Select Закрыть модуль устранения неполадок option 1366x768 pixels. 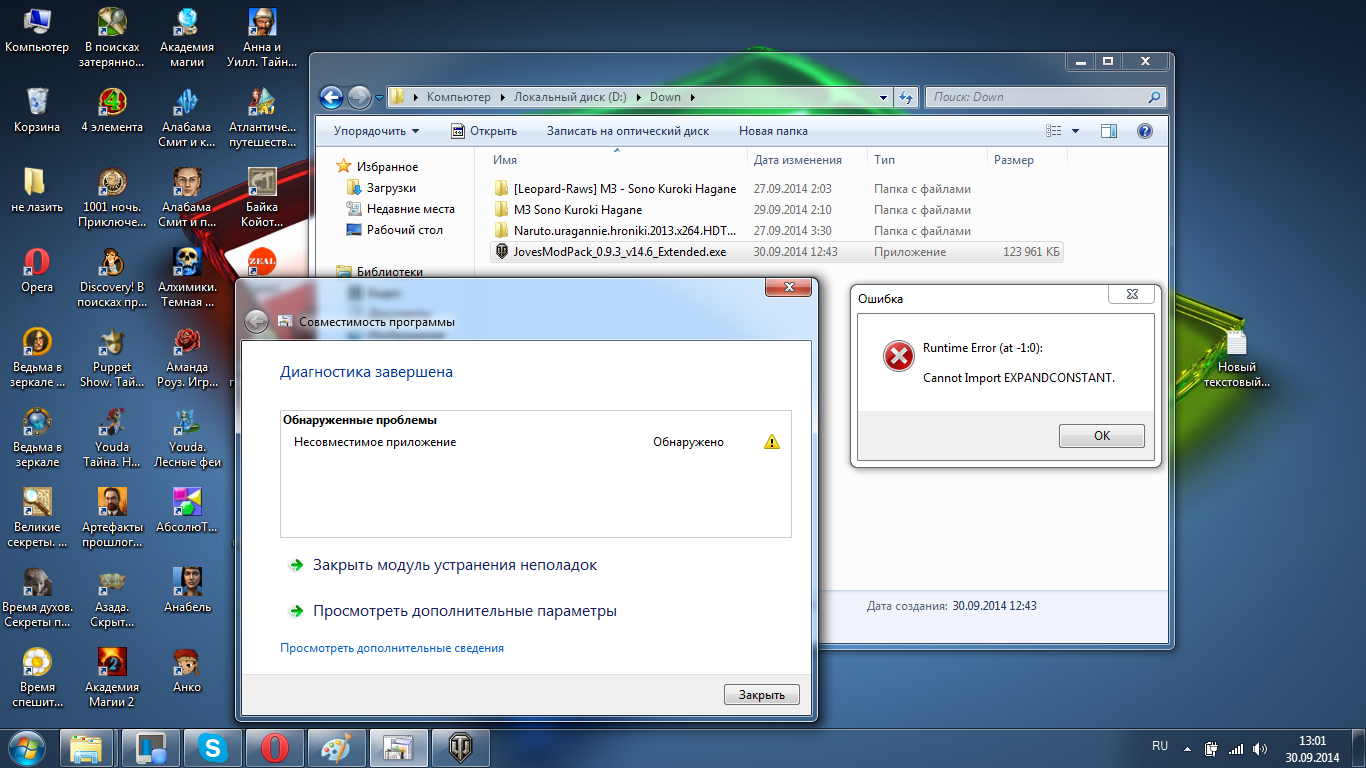click(x=454, y=565)
